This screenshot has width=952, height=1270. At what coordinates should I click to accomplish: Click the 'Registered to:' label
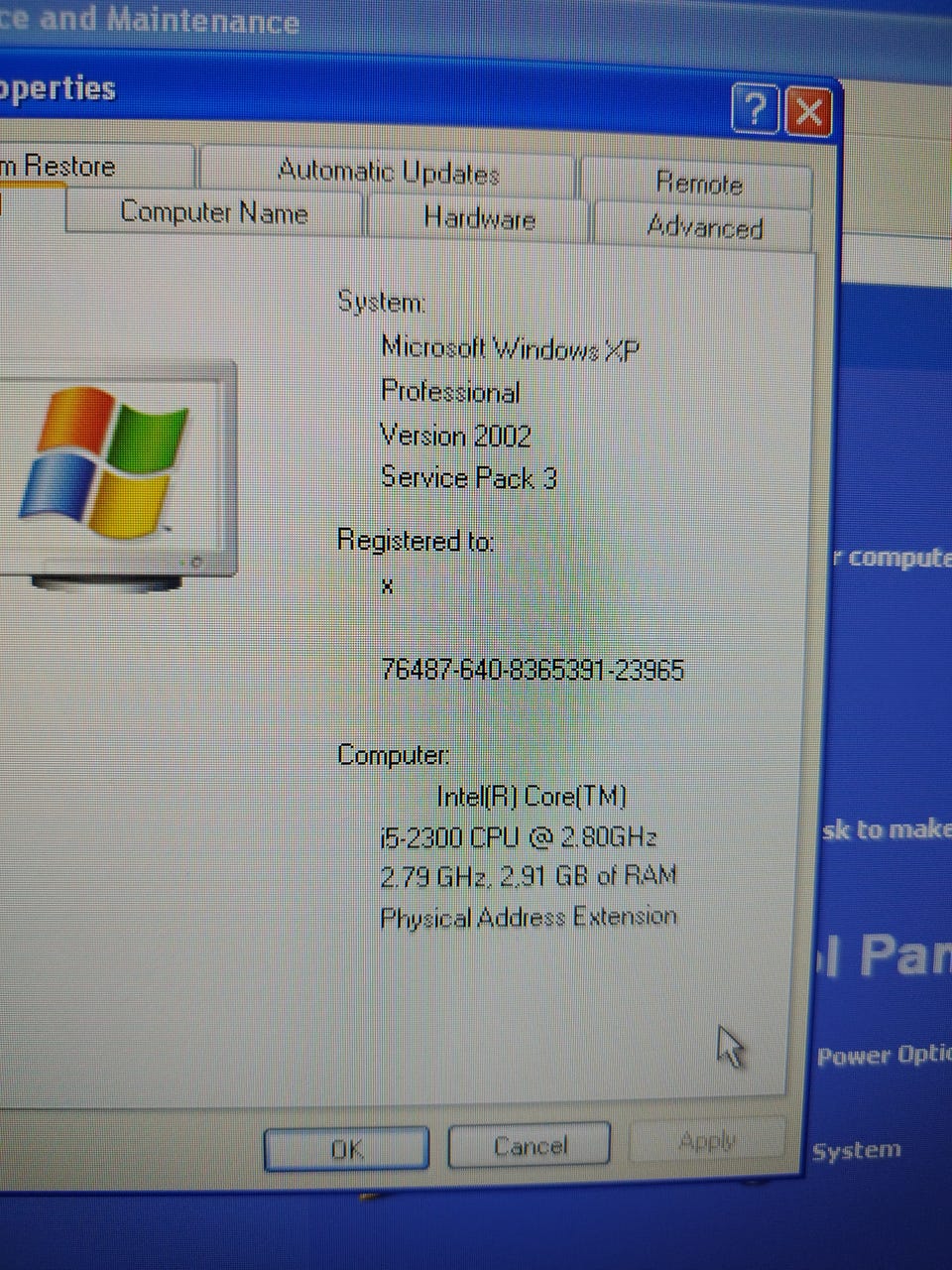click(x=416, y=541)
